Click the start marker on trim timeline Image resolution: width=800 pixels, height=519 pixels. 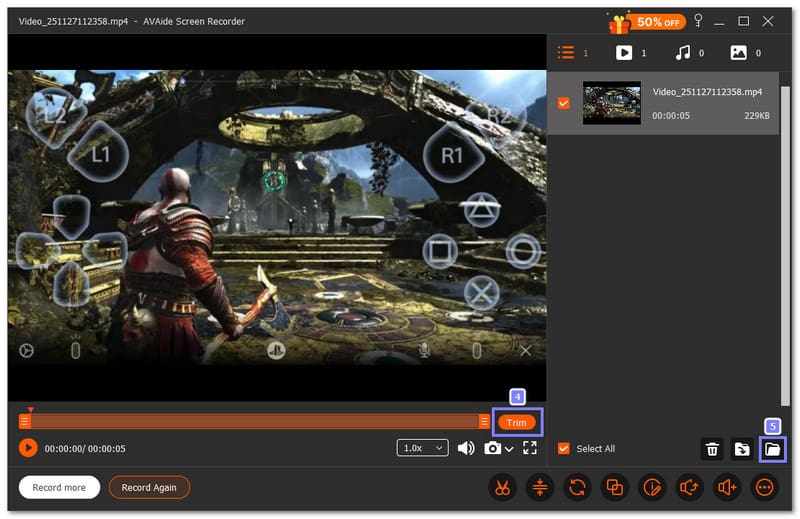pyautogui.click(x=25, y=422)
